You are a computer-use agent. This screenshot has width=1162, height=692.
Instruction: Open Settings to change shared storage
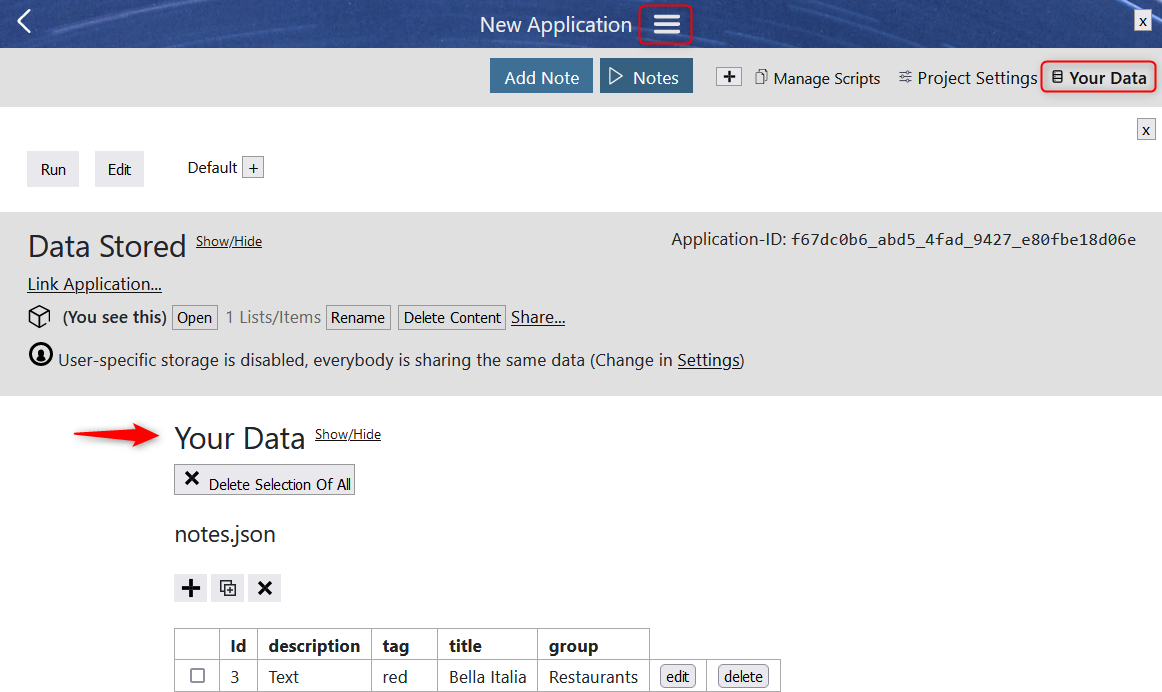[x=708, y=360]
